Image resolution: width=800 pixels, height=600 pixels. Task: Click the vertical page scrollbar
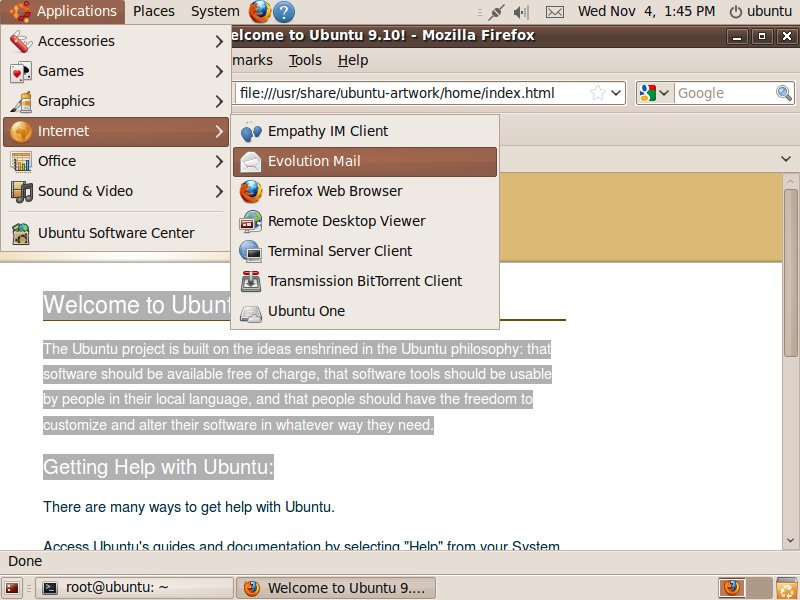pos(791,300)
